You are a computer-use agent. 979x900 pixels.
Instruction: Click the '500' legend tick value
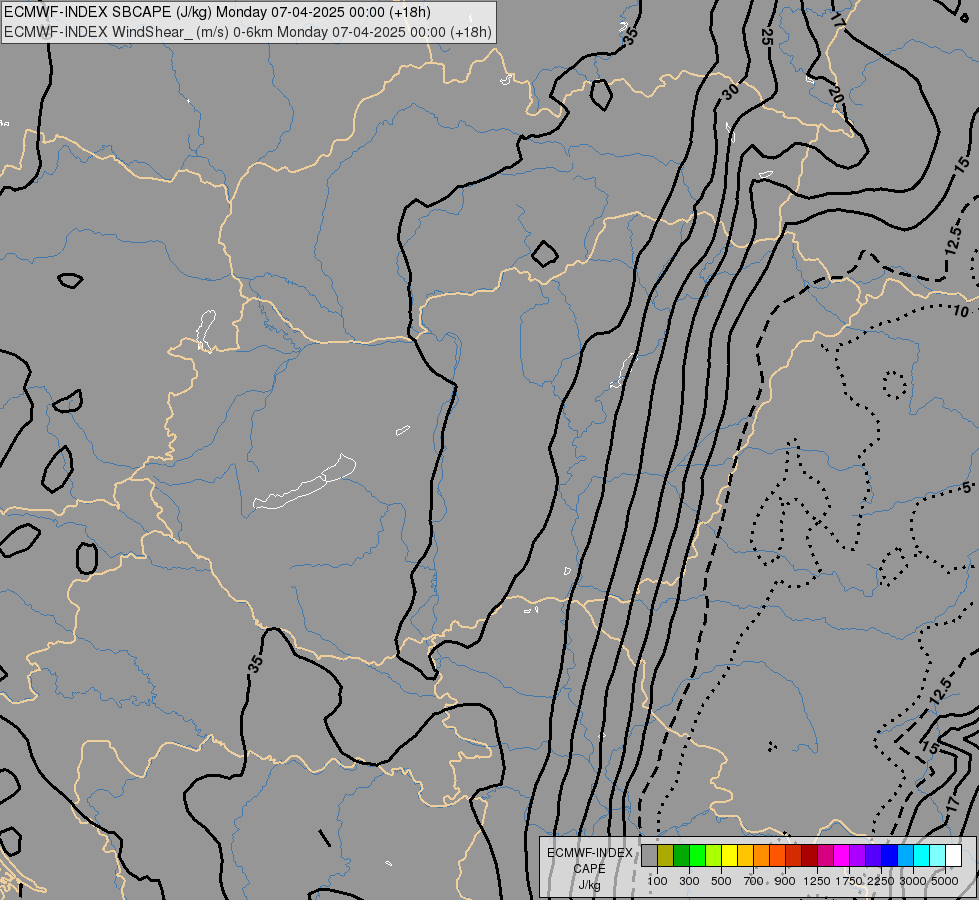pos(721,881)
